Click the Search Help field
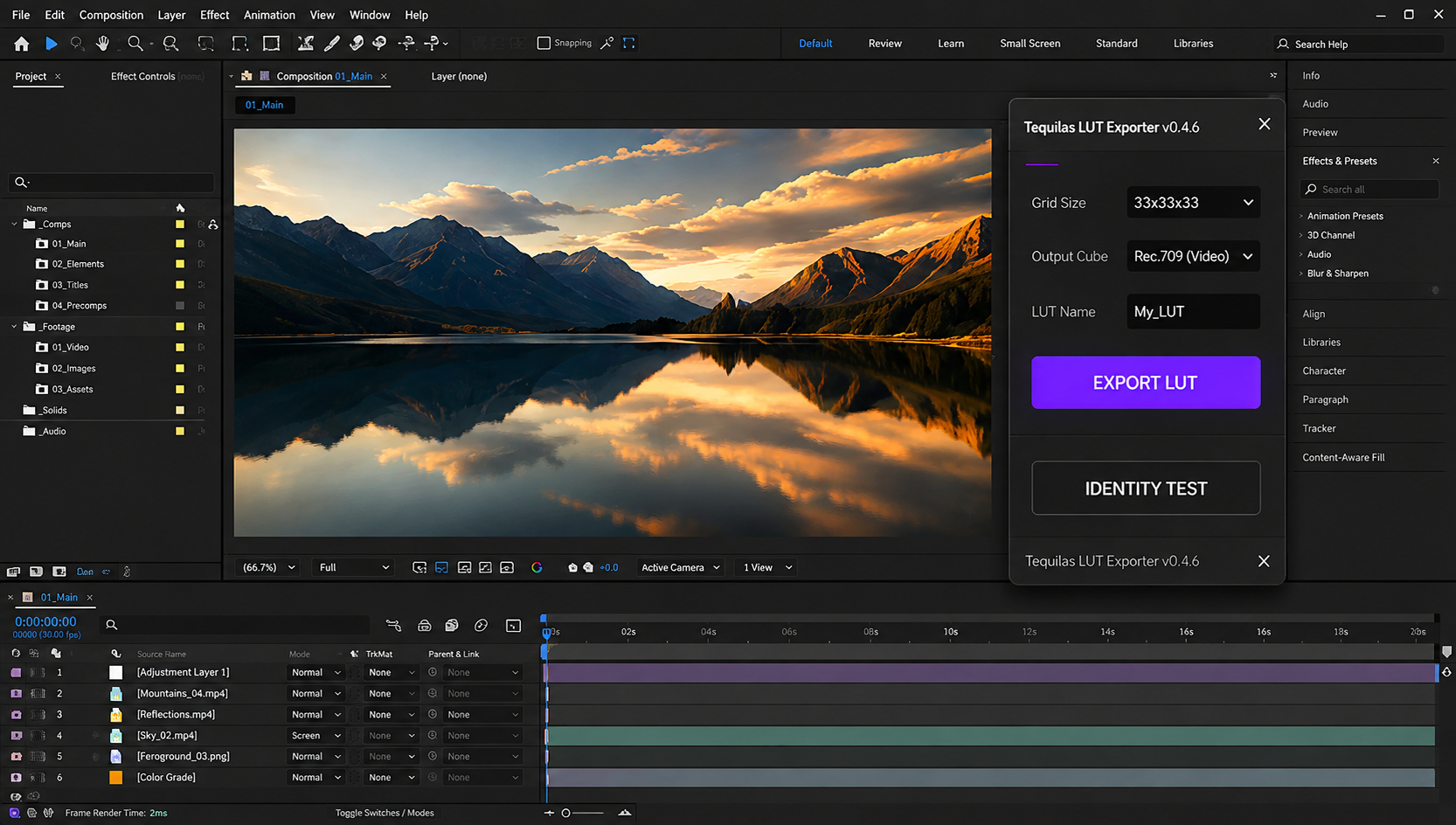 click(x=1359, y=44)
